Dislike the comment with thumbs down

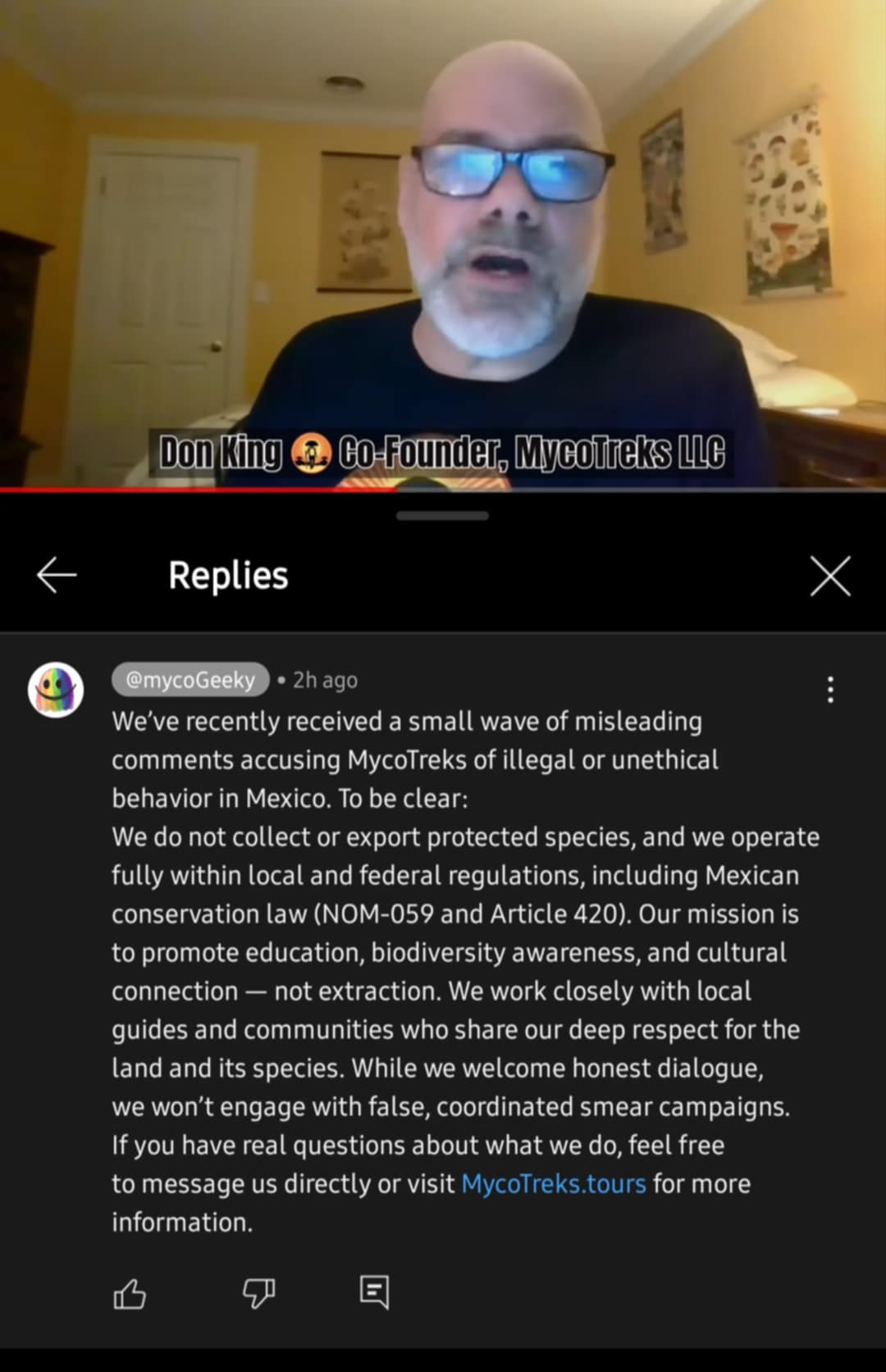(258, 1294)
